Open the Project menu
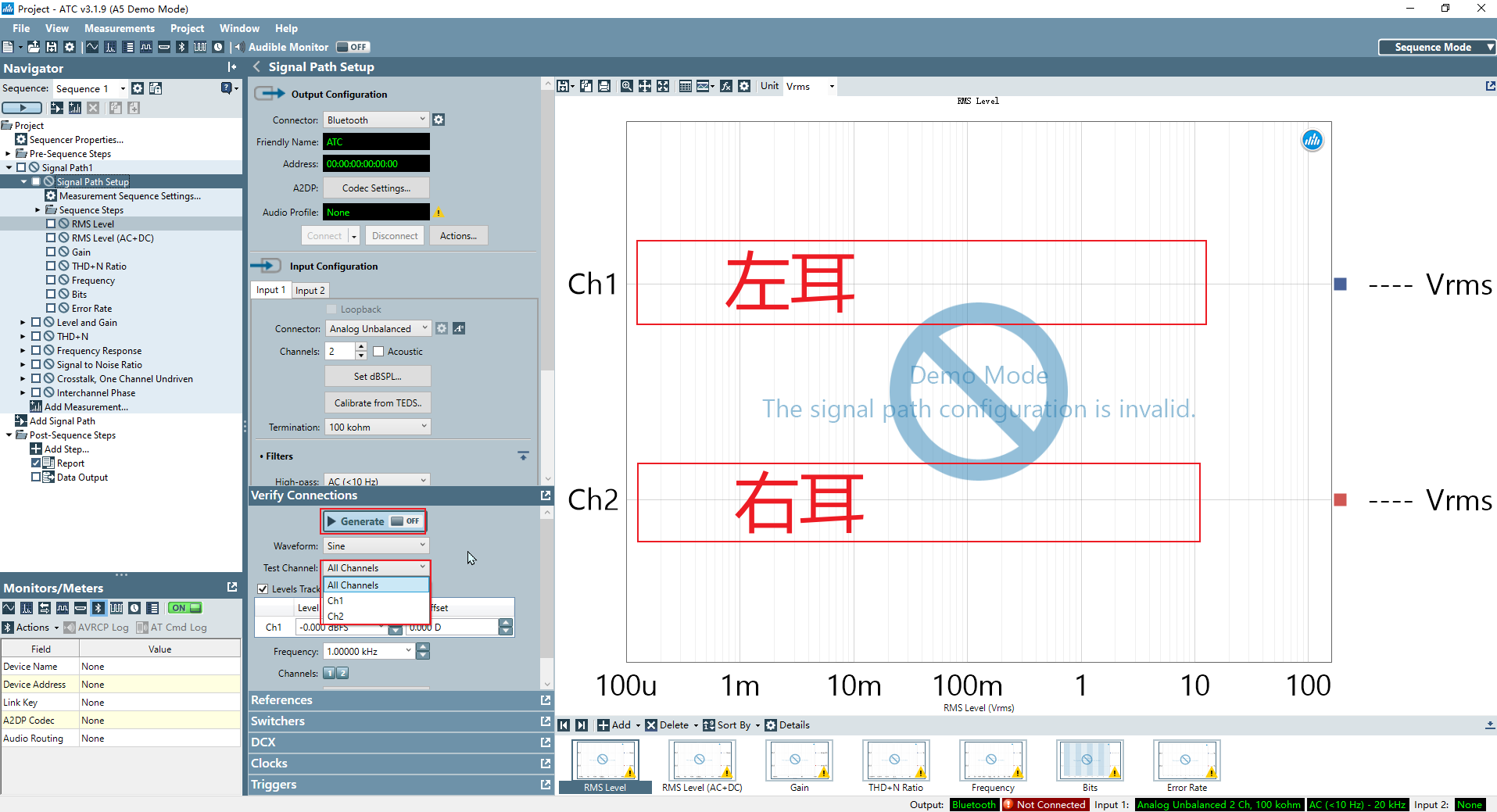The height and width of the screenshot is (812, 1497). click(x=188, y=28)
